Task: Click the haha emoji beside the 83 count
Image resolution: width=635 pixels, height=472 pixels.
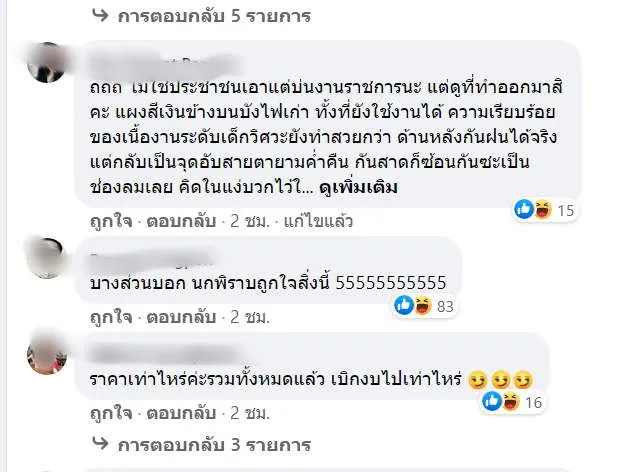Action: pyautogui.click(x=423, y=306)
